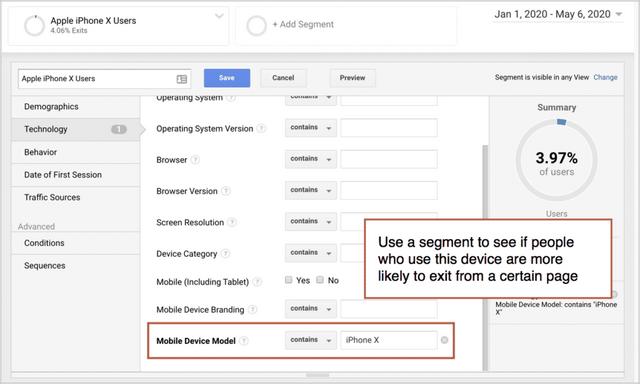Click the Mobile Device Model text field
Image resolution: width=640 pixels, height=384 pixels.
(x=389, y=340)
